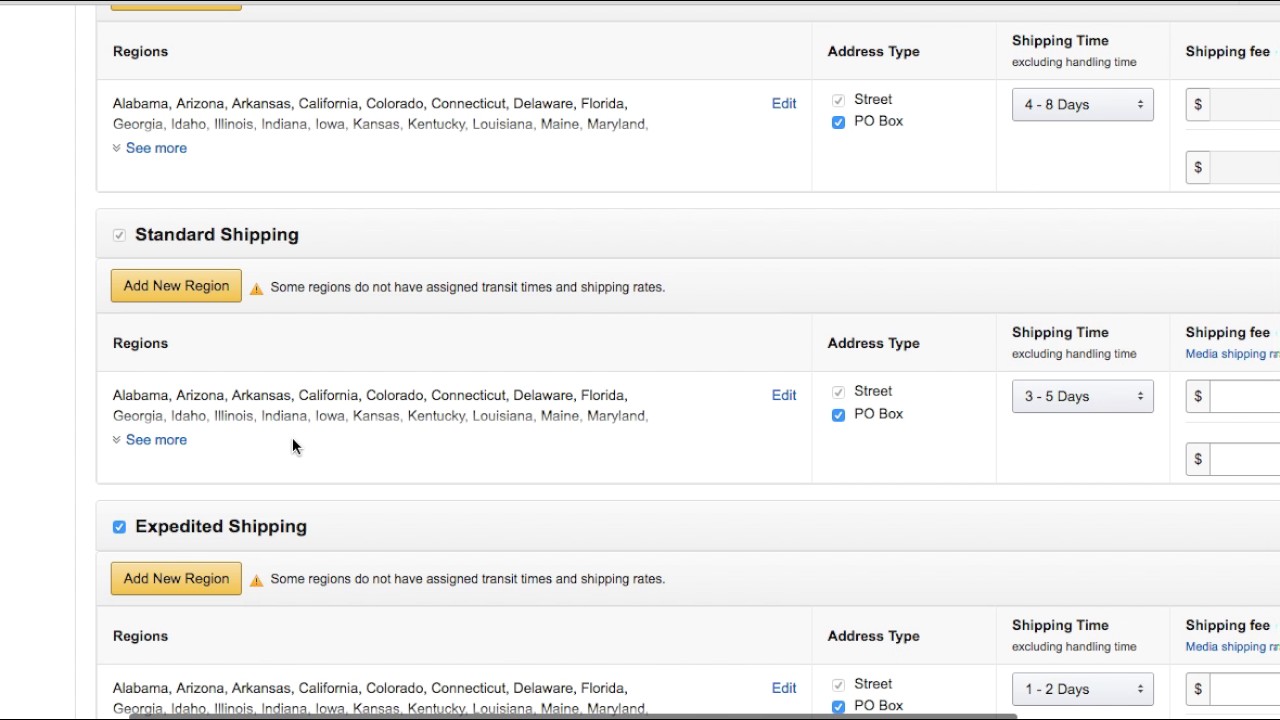Open the 1 - 2 Days shipping time dropdown

point(1082,689)
